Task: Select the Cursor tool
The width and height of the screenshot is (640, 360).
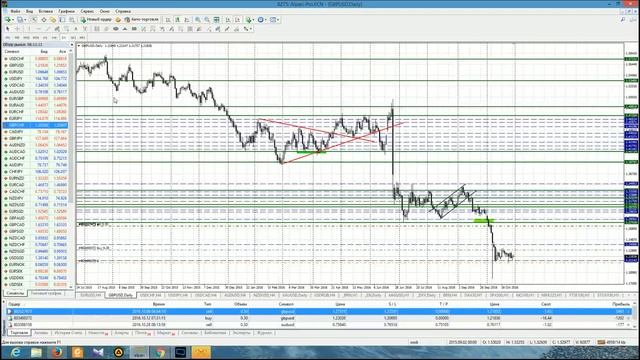Action: (7, 29)
